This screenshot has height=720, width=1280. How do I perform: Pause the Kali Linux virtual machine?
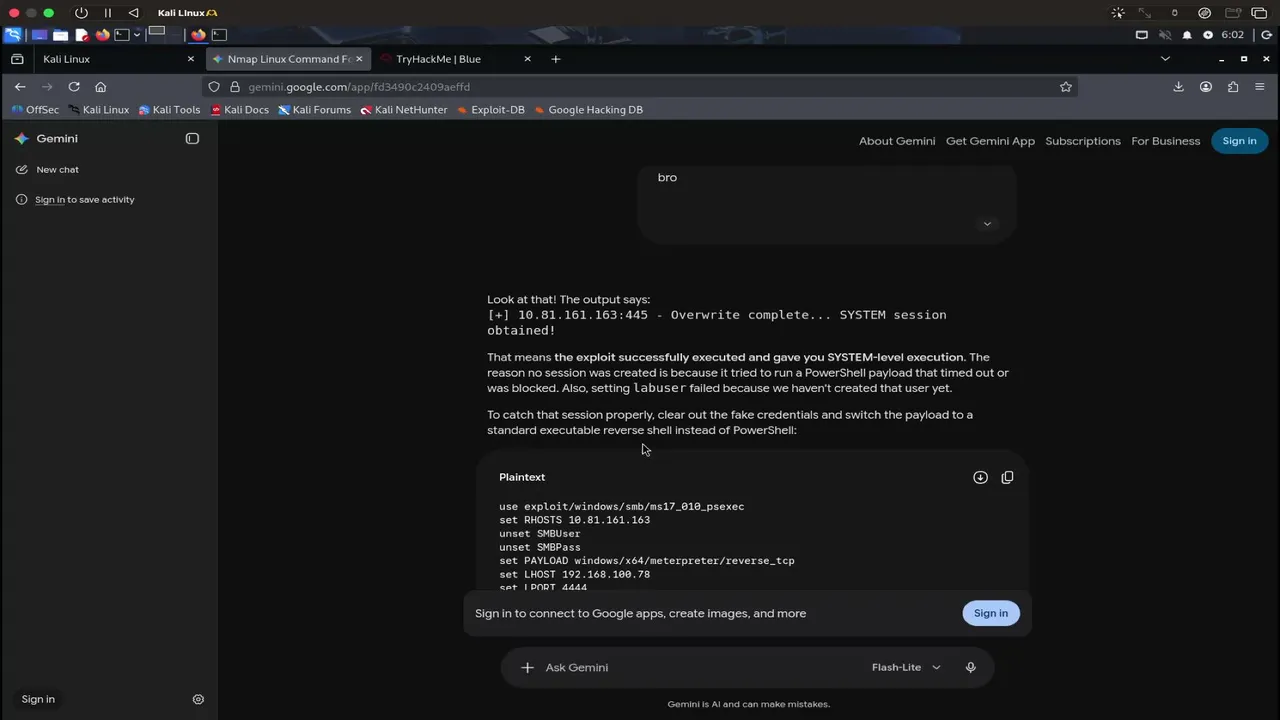(108, 13)
